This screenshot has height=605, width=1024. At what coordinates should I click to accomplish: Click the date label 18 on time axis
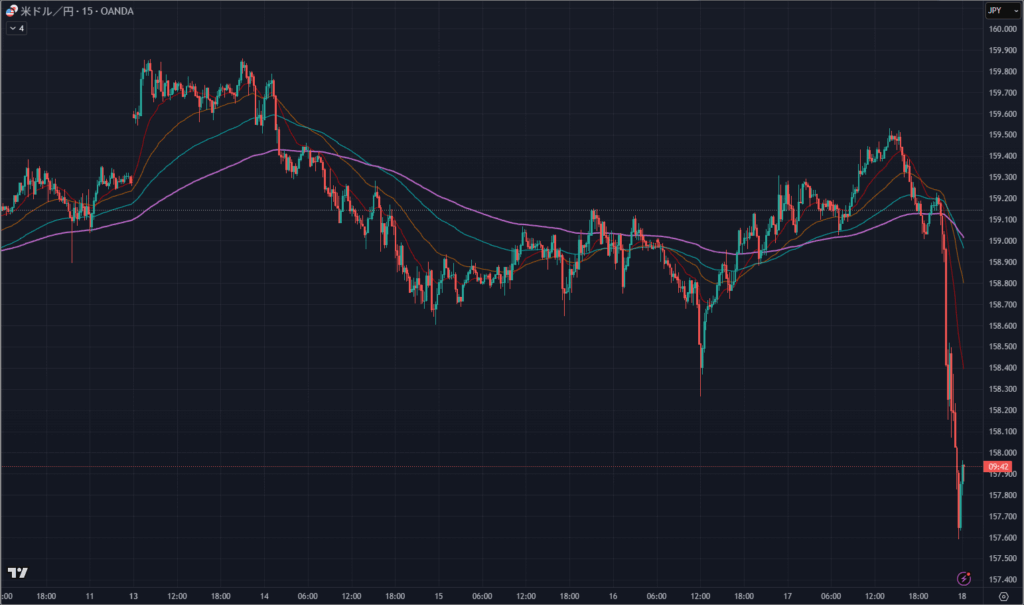click(961, 597)
